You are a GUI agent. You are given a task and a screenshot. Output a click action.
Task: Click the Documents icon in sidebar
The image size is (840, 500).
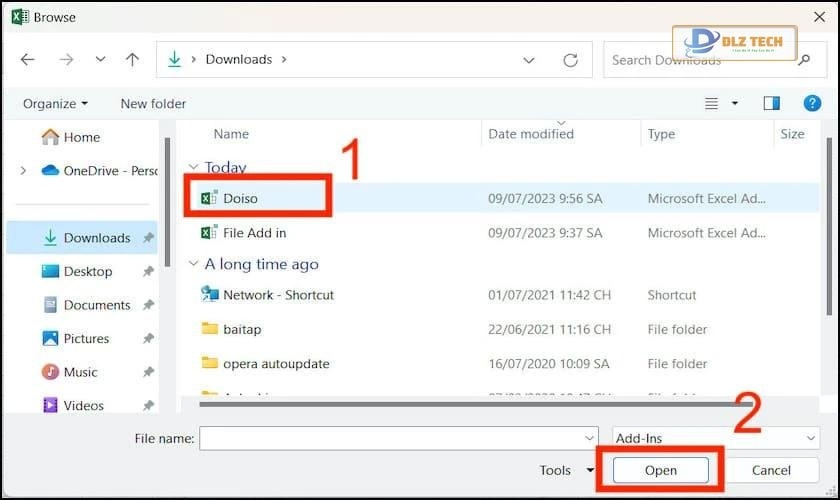point(50,304)
